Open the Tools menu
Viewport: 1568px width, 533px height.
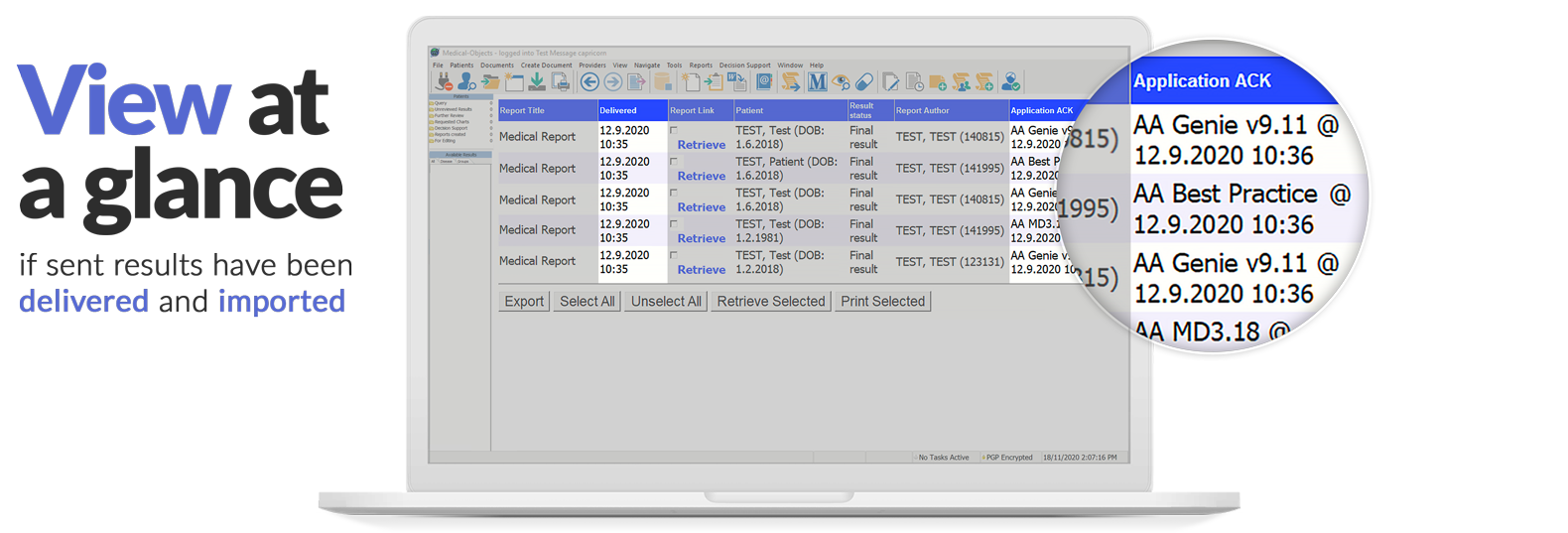pos(675,65)
